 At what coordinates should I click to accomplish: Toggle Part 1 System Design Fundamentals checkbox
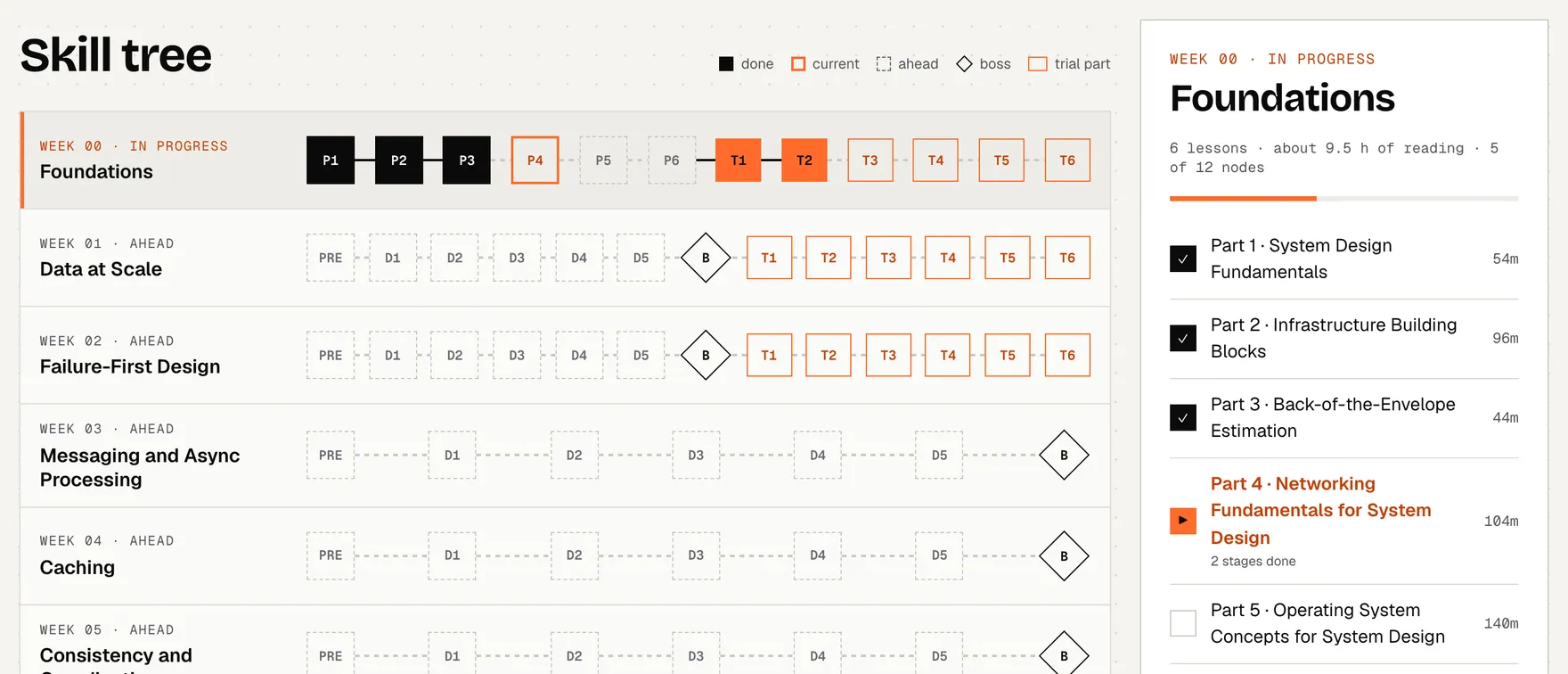pyautogui.click(x=1183, y=259)
